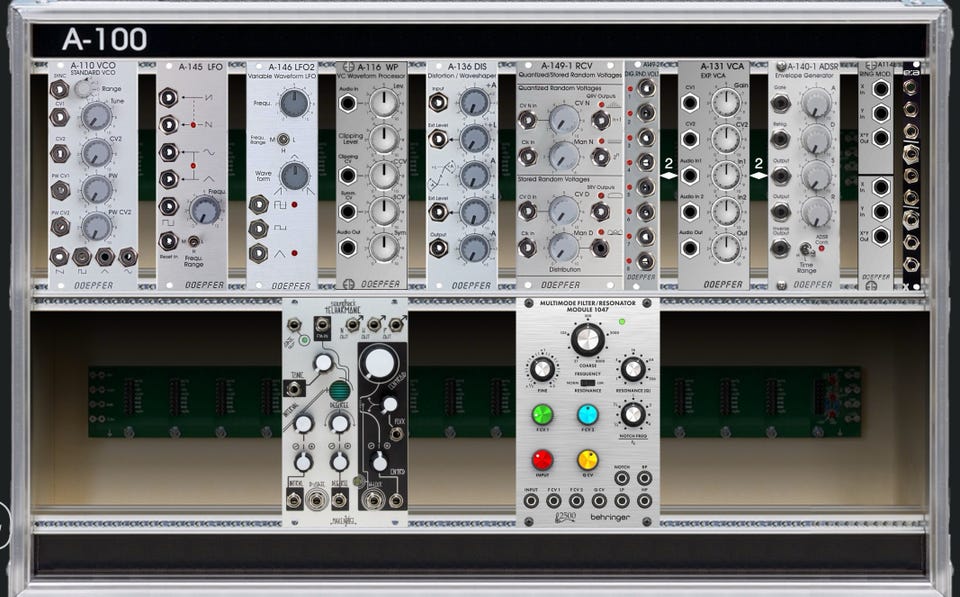Image resolution: width=960 pixels, height=597 pixels.
Task: Click the Distribution Man D knob on A-149-1
Action: [564, 247]
